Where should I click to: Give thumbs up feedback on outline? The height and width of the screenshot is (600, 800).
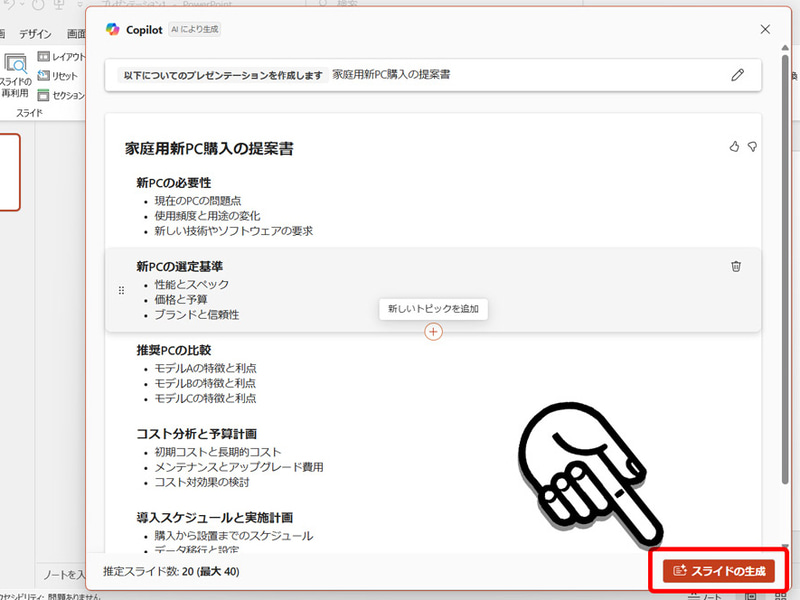tap(734, 147)
